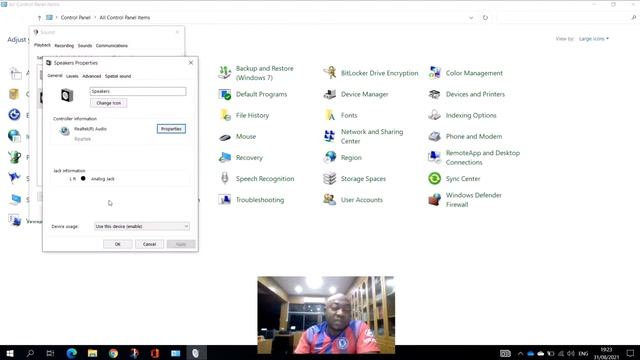Open the Color Management icon

point(434,73)
